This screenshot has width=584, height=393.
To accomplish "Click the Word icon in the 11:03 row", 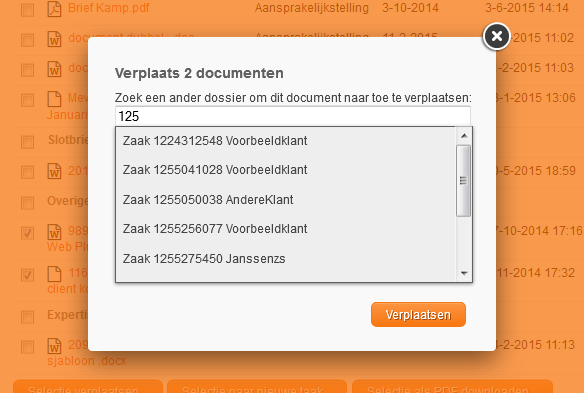I will [54, 69].
